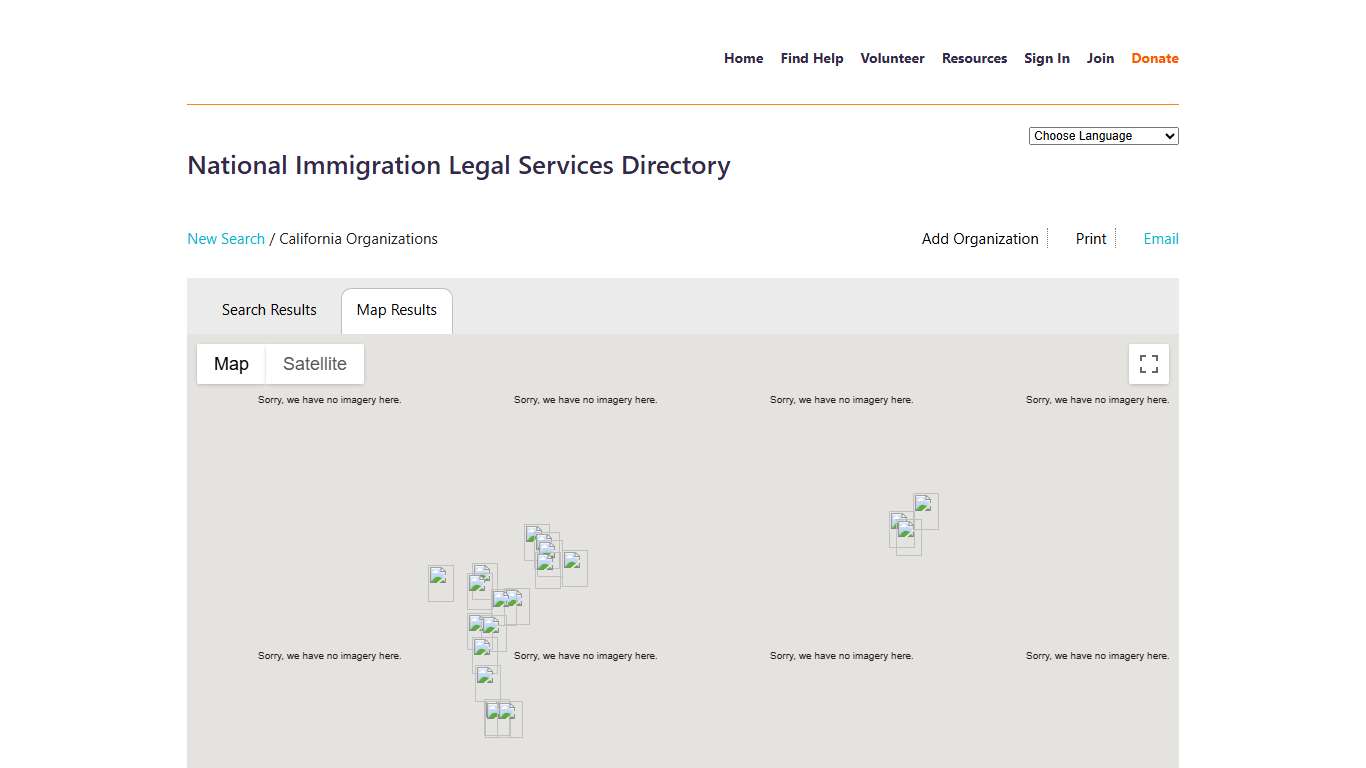Toggle to Satellite view
This screenshot has width=1366, height=768.
[315, 363]
